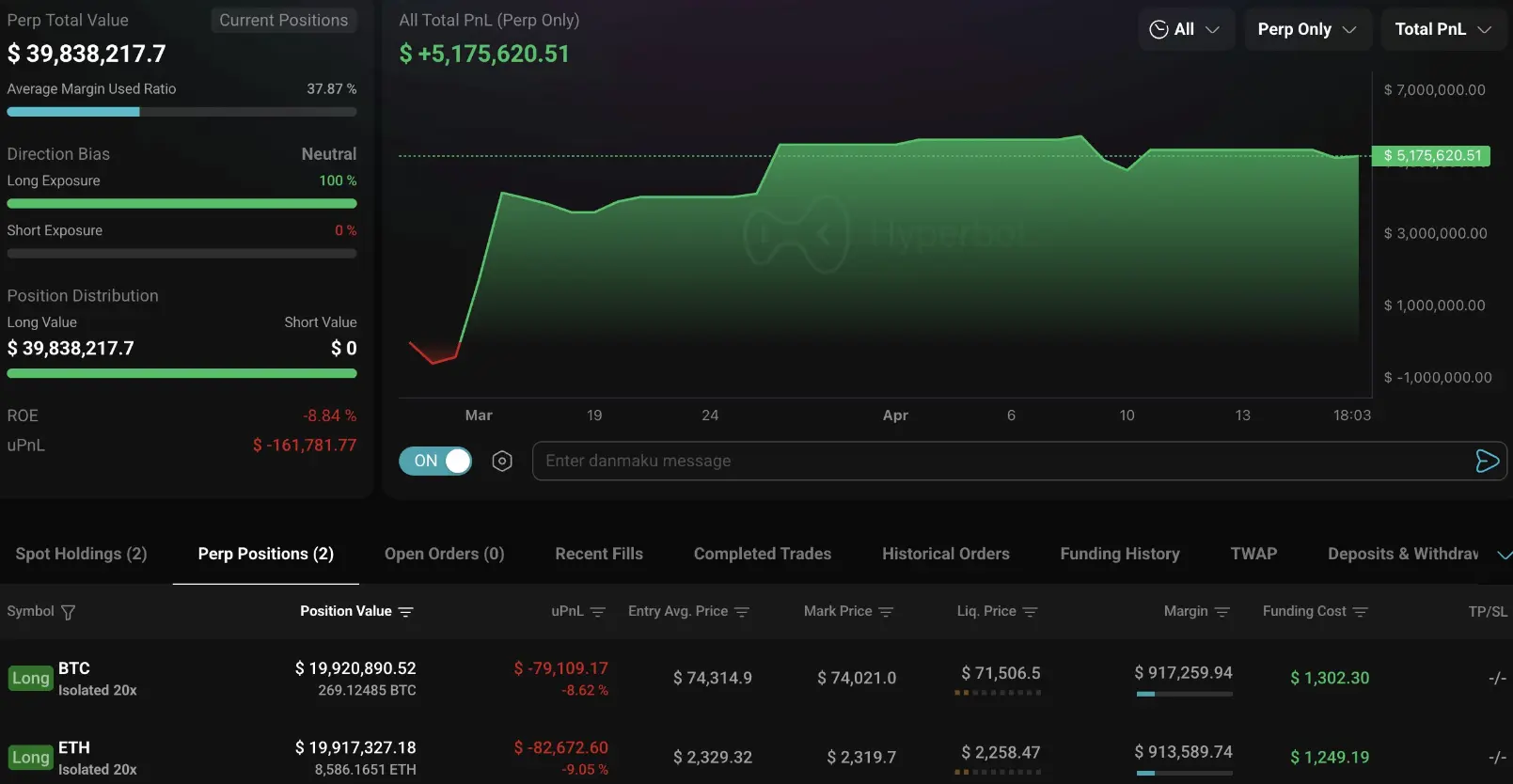The height and width of the screenshot is (784, 1513).
Task: Go to Recent Fills tab
Action: coord(599,554)
